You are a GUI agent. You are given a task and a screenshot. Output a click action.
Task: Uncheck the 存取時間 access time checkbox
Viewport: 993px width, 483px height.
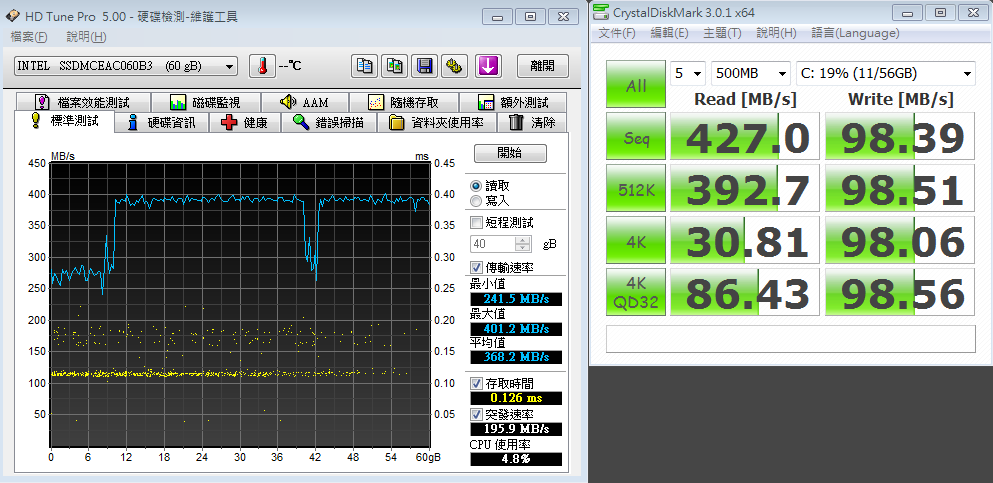[x=476, y=383]
